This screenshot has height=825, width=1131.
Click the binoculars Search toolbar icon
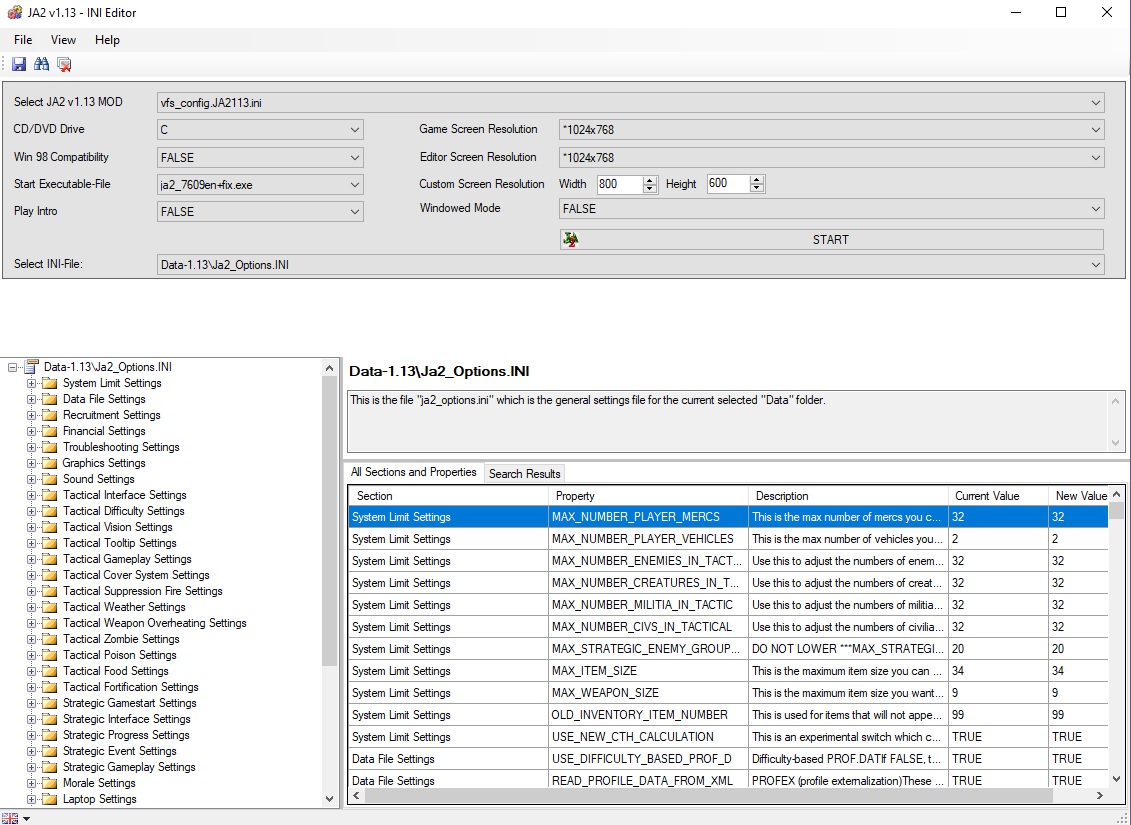(x=42, y=64)
